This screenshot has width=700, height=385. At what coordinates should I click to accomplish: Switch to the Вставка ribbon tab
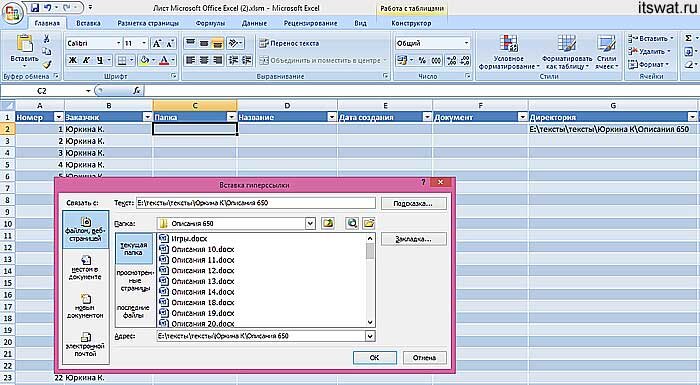88,23
